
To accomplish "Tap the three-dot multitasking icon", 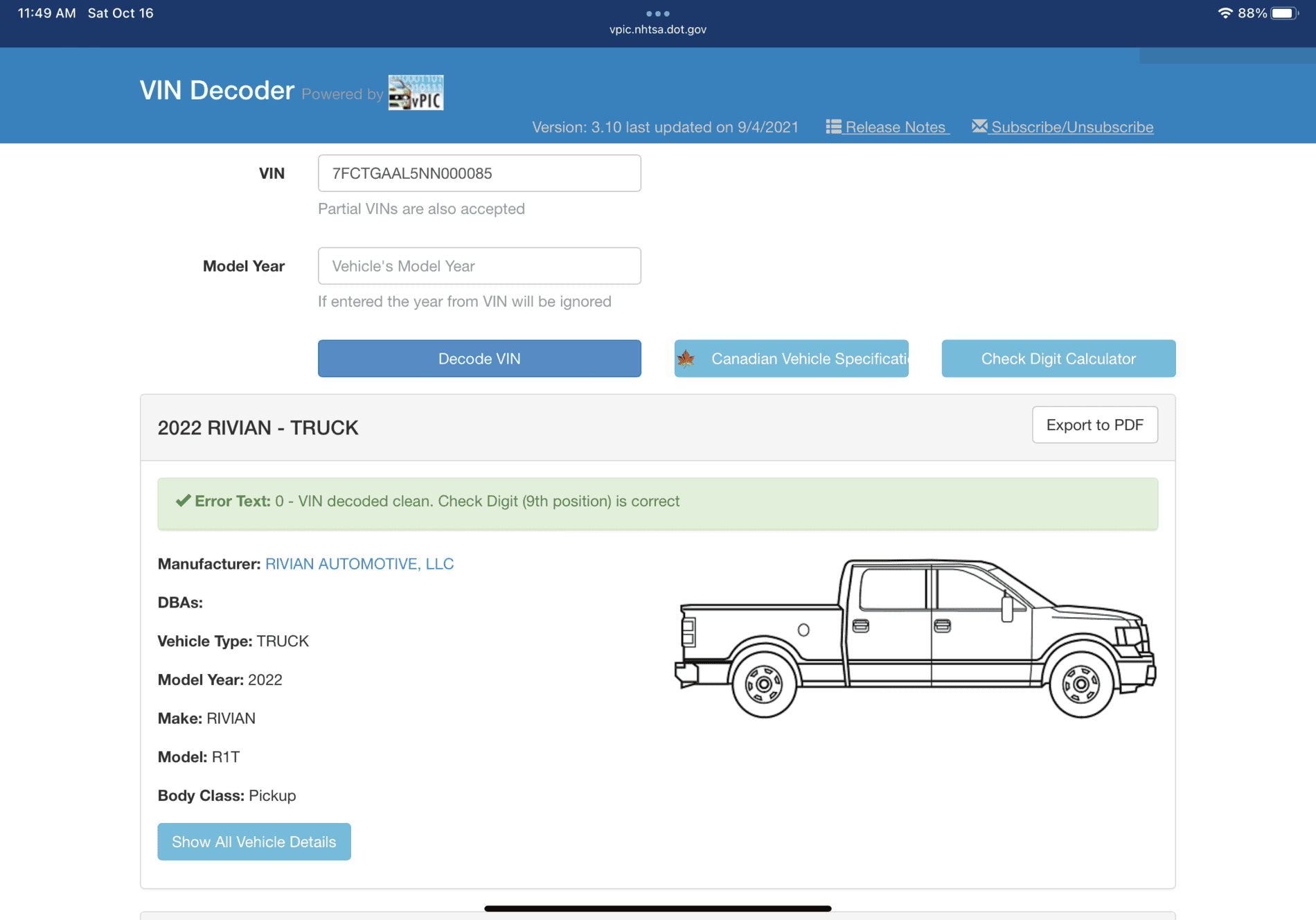I will (x=657, y=13).
